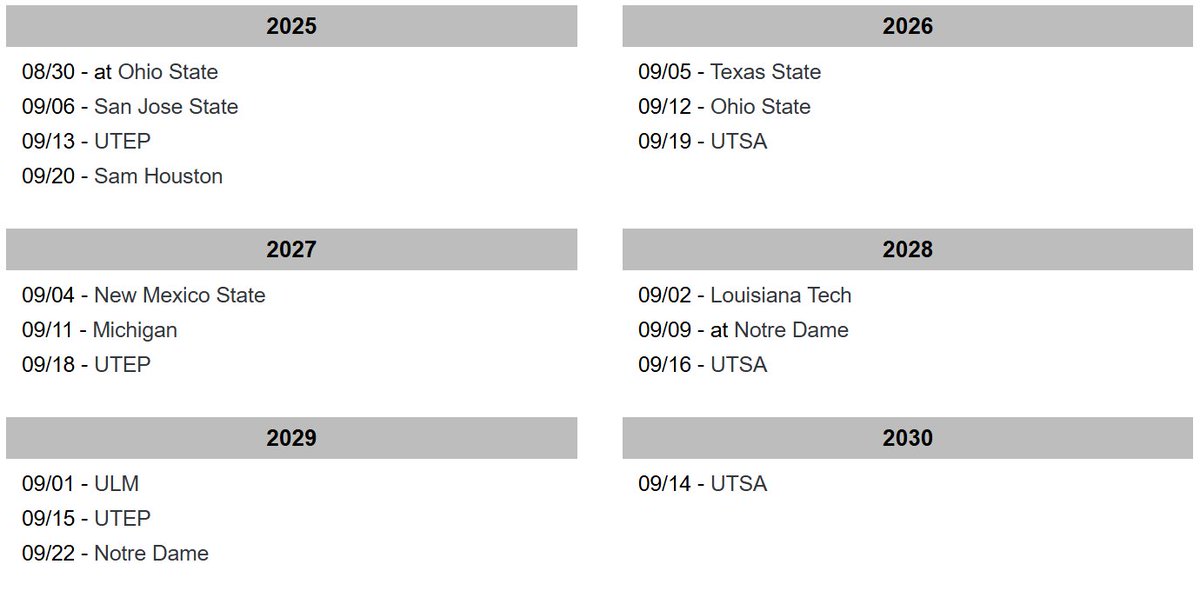Image resolution: width=1200 pixels, height=604 pixels.
Task: Open the Ohio State link under 2025
Action: [x=167, y=72]
